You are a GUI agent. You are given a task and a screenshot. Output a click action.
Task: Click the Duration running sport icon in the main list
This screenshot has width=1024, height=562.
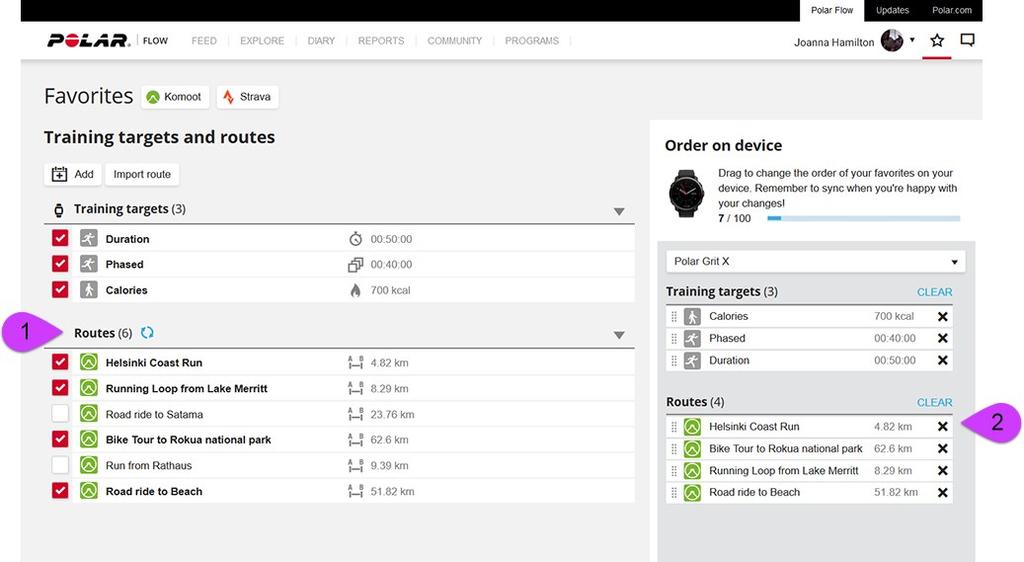coord(89,238)
